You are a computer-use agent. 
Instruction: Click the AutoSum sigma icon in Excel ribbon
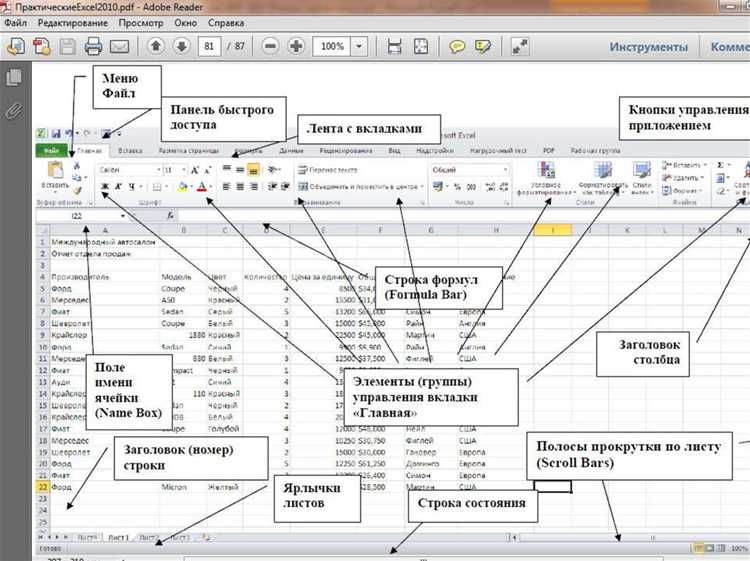coord(720,165)
